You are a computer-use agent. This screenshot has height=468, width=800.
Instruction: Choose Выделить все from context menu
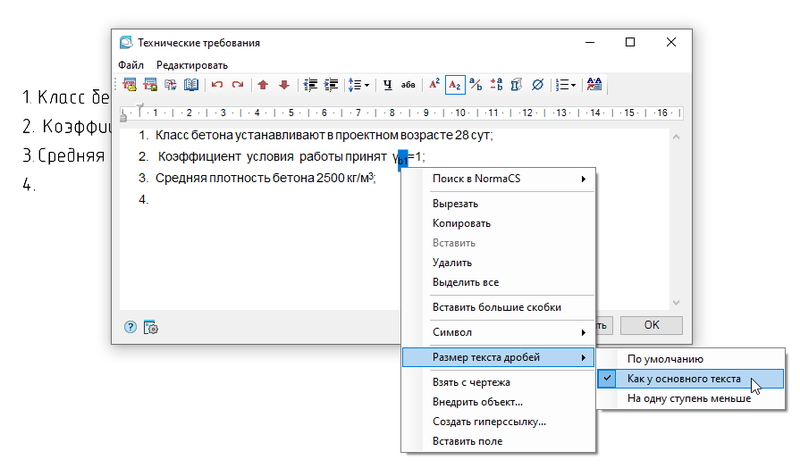498,282
